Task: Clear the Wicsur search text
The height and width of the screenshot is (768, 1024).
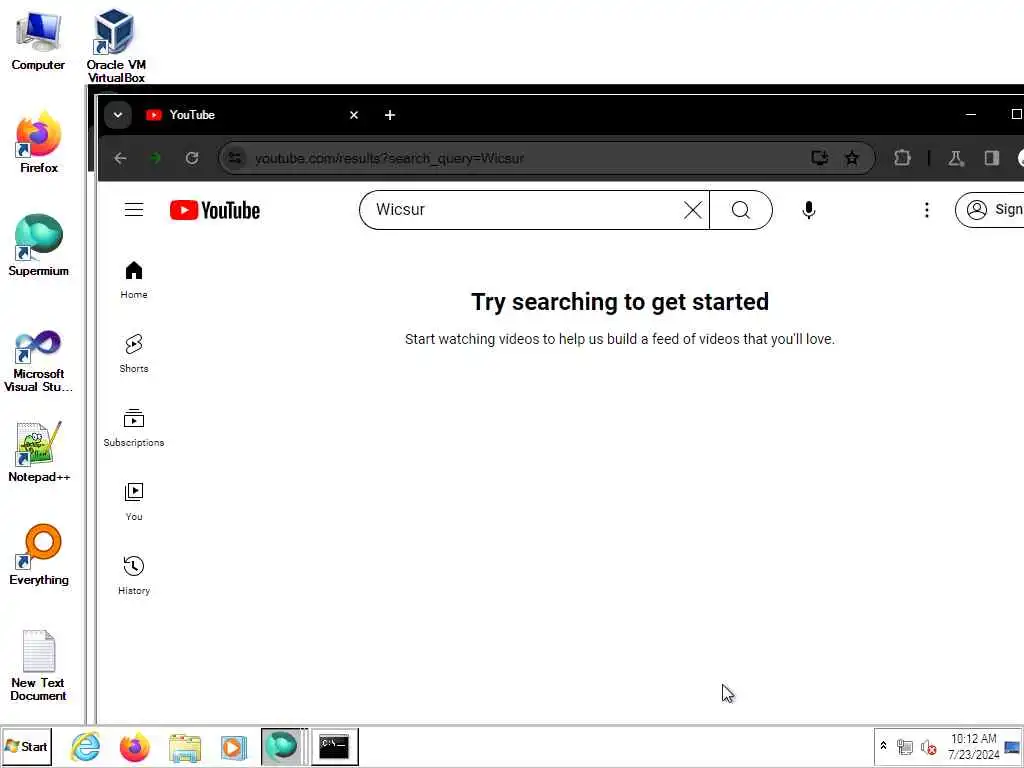Action: 692,210
